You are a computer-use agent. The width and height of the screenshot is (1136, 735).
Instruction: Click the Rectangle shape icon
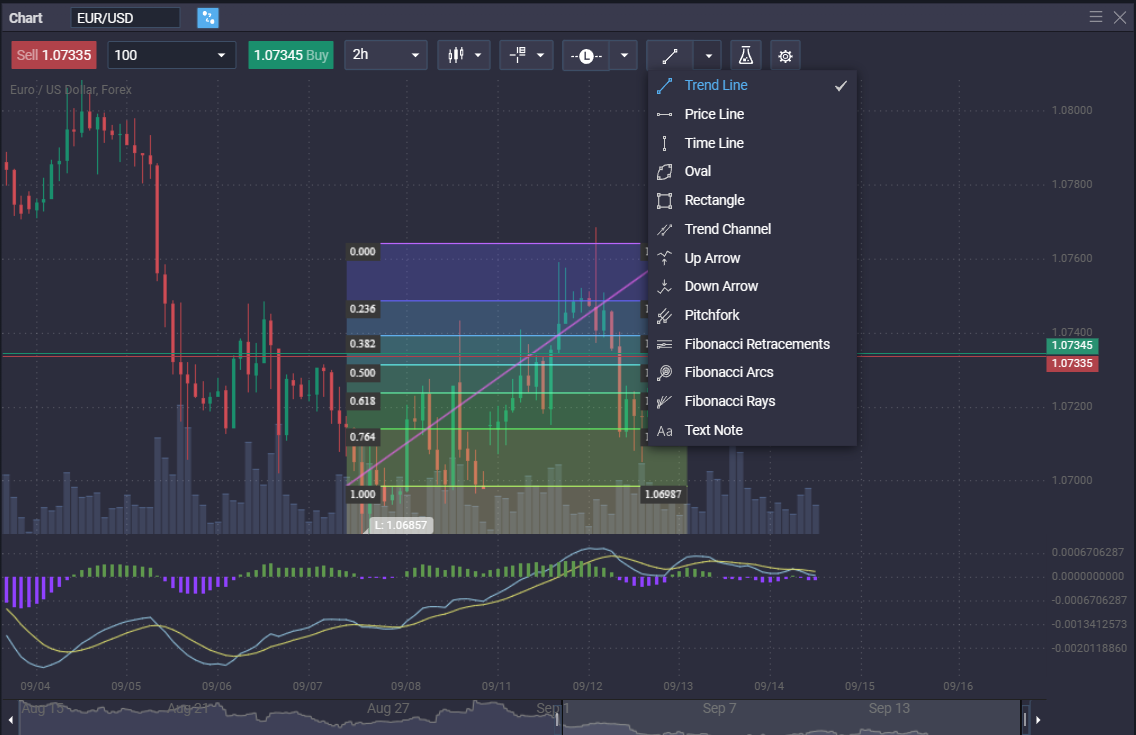pyautogui.click(x=664, y=201)
